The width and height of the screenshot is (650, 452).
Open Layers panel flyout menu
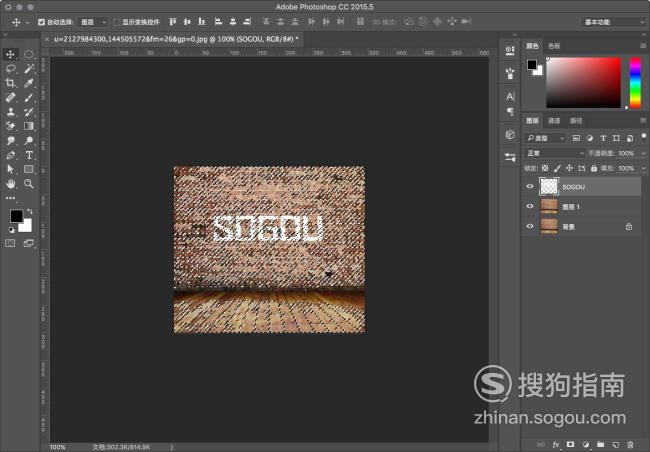[x=643, y=120]
